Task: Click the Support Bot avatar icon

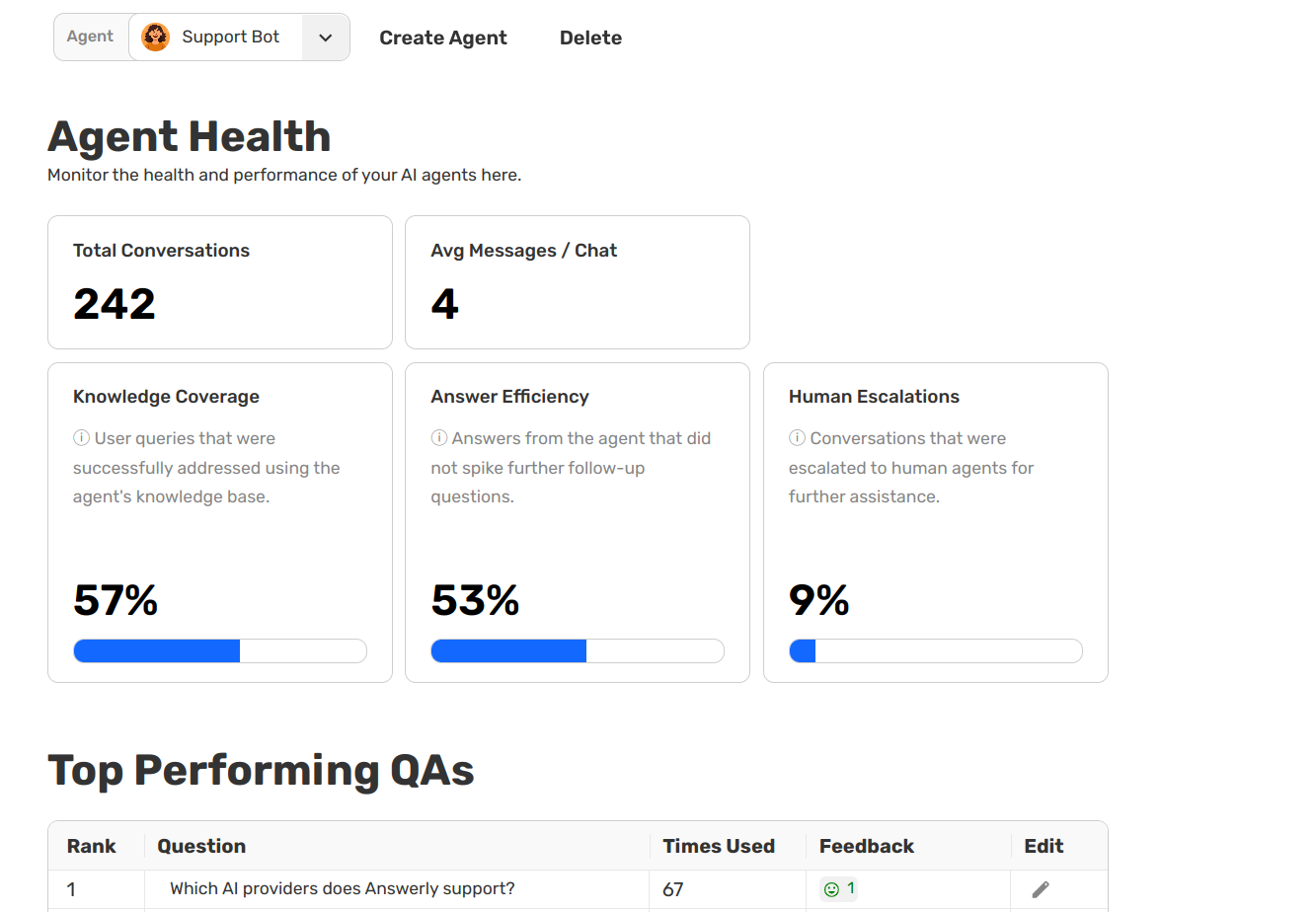Action: click(x=156, y=38)
